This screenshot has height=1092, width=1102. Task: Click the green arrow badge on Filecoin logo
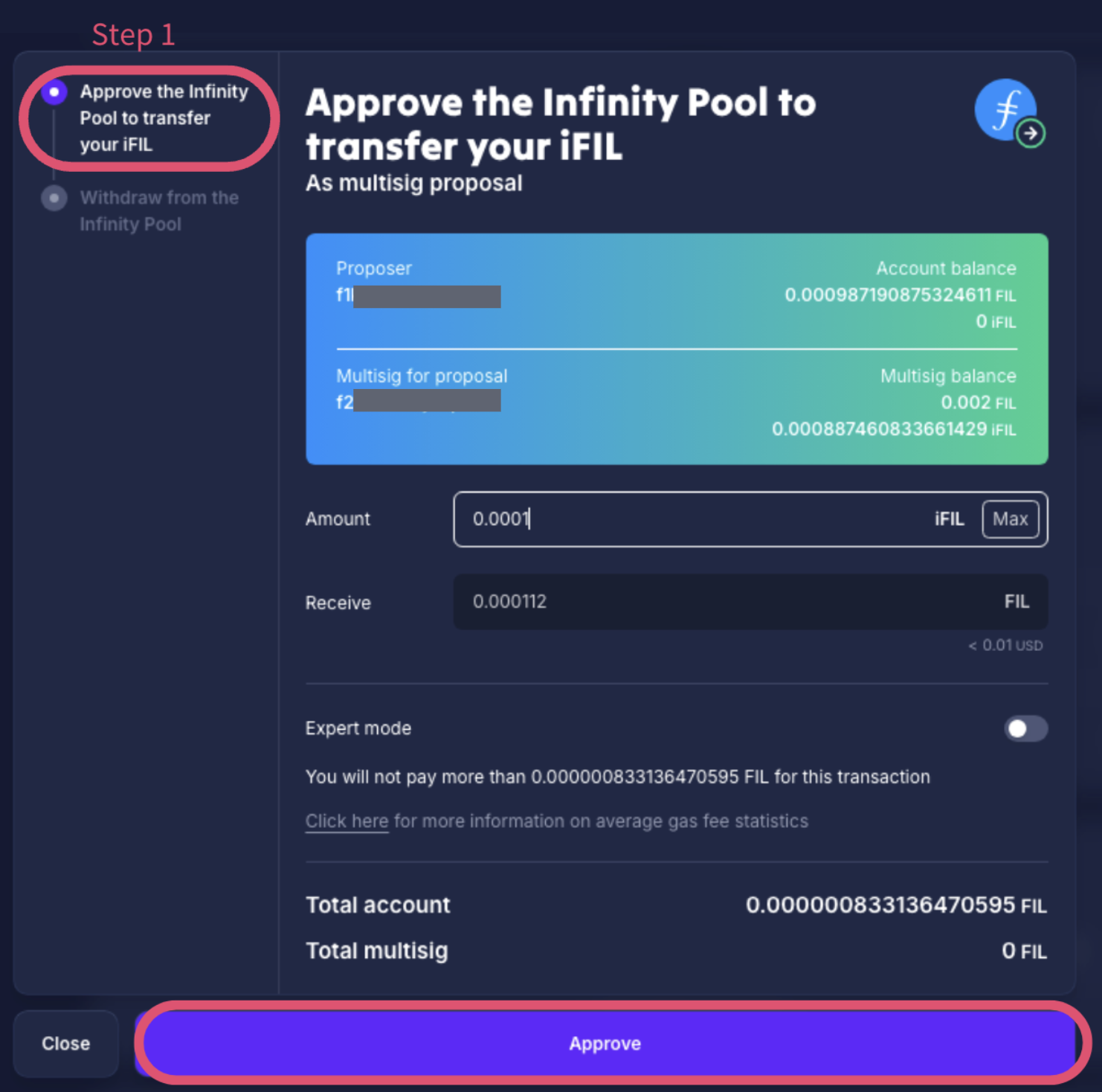pyautogui.click(x=1031, y=134)
